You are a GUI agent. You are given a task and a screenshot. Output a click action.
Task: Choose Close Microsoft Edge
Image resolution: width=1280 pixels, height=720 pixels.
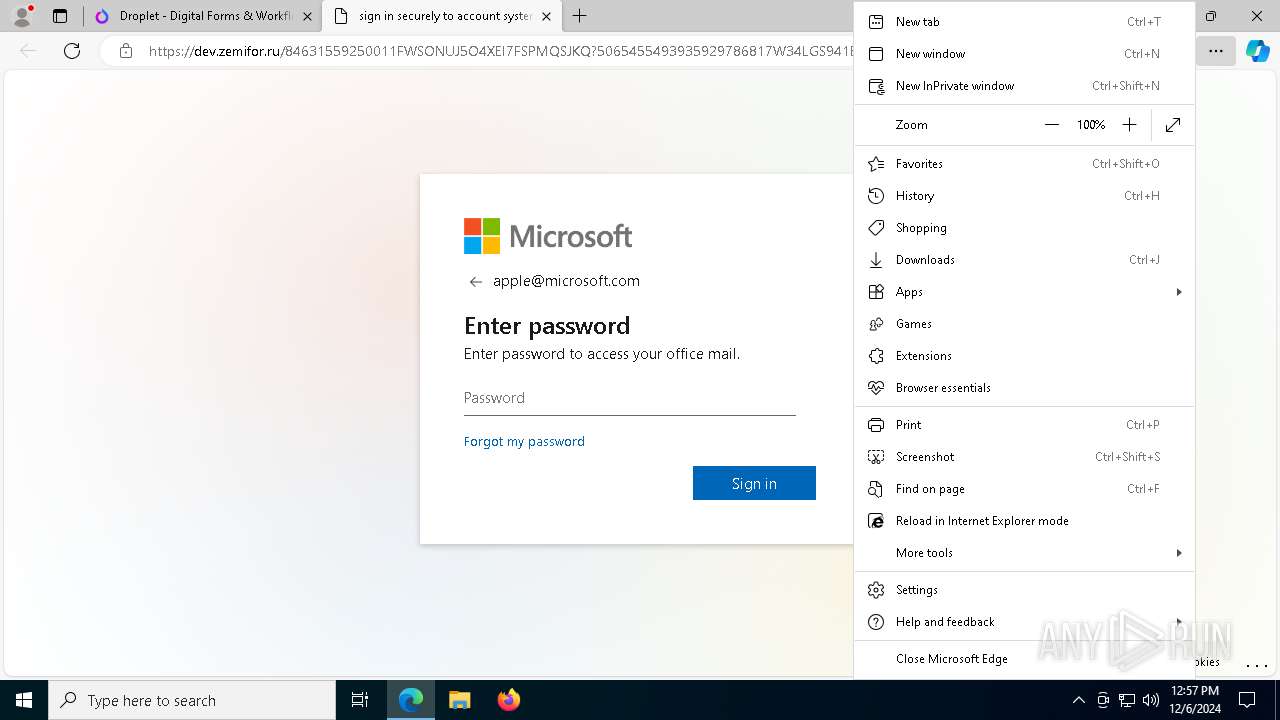point(1024,659)
